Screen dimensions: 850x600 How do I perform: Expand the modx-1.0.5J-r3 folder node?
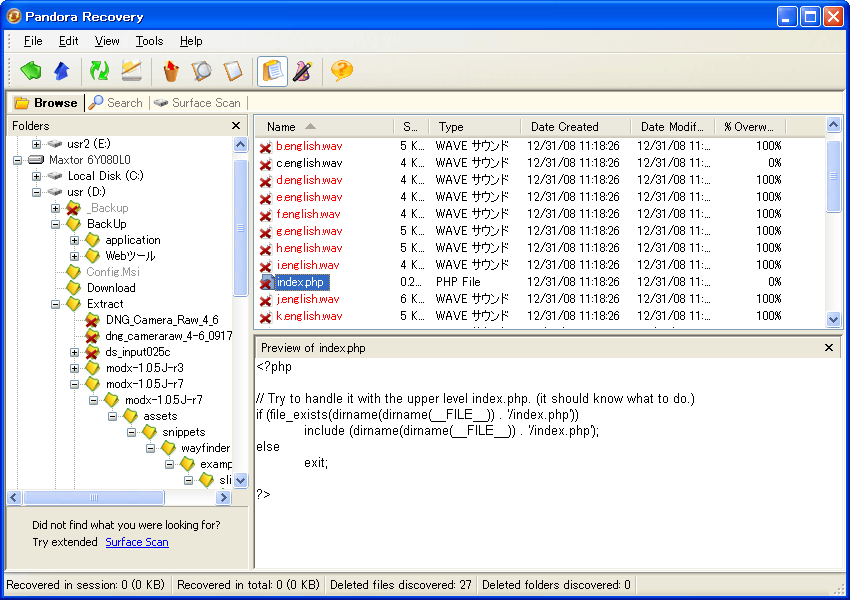tap(74, 369)
